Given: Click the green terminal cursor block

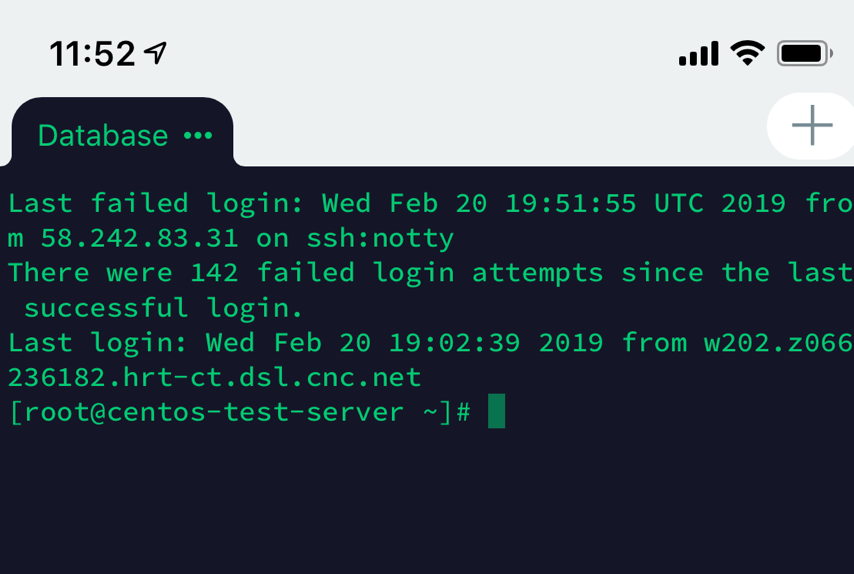Looking at the screenshot, I should (x=496, y=412).
